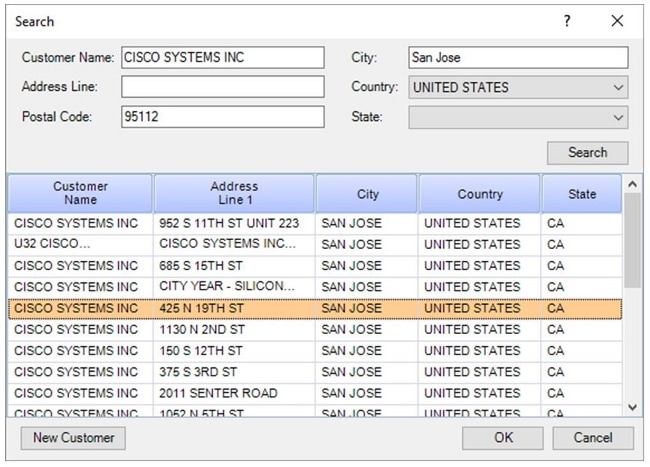Click the vertical scrollbar thumb

pos(632,240)
